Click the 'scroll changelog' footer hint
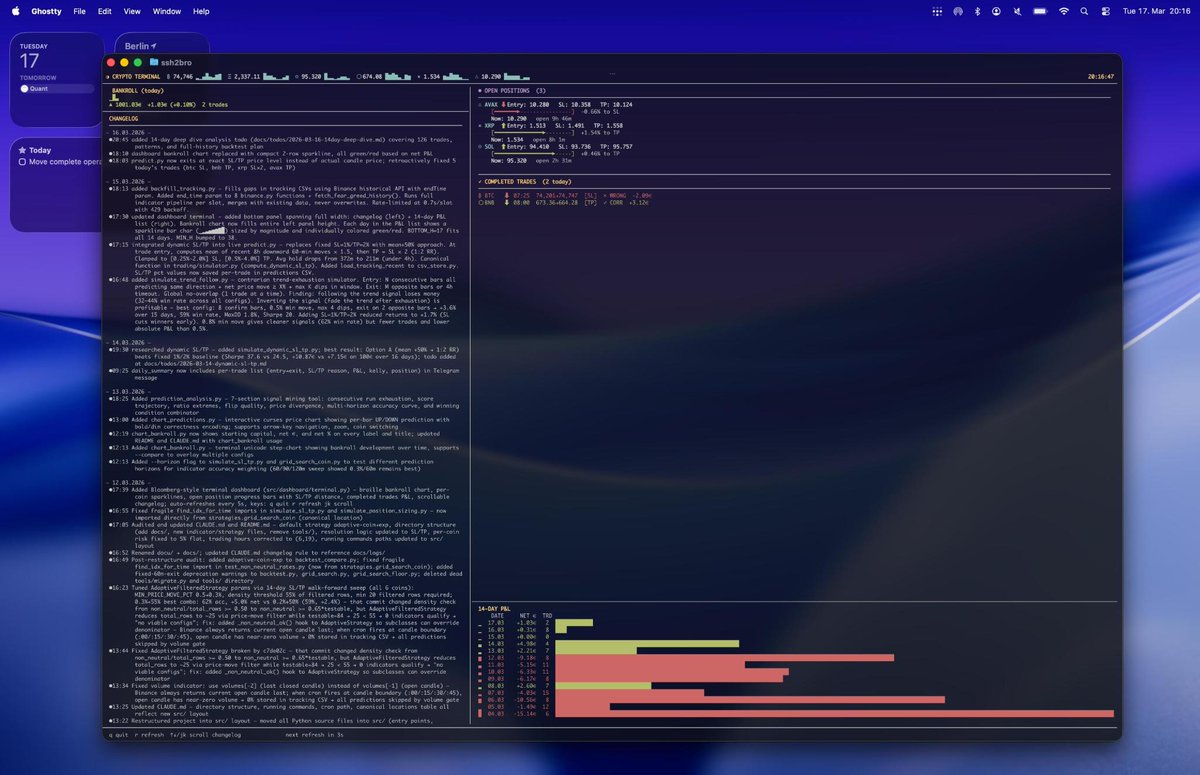Screen dimensions: 1200x775 pos(217,734)
